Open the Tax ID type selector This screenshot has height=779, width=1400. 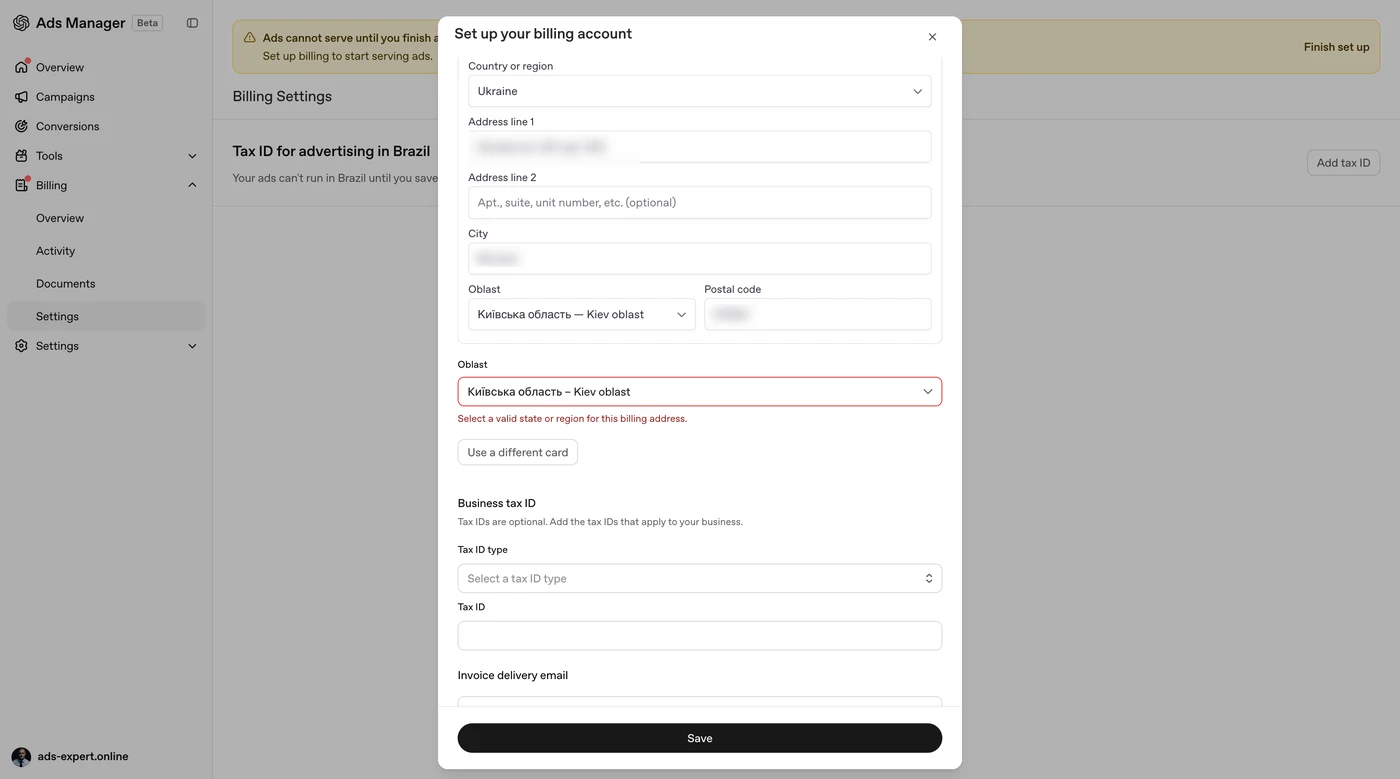coord(700,578)
